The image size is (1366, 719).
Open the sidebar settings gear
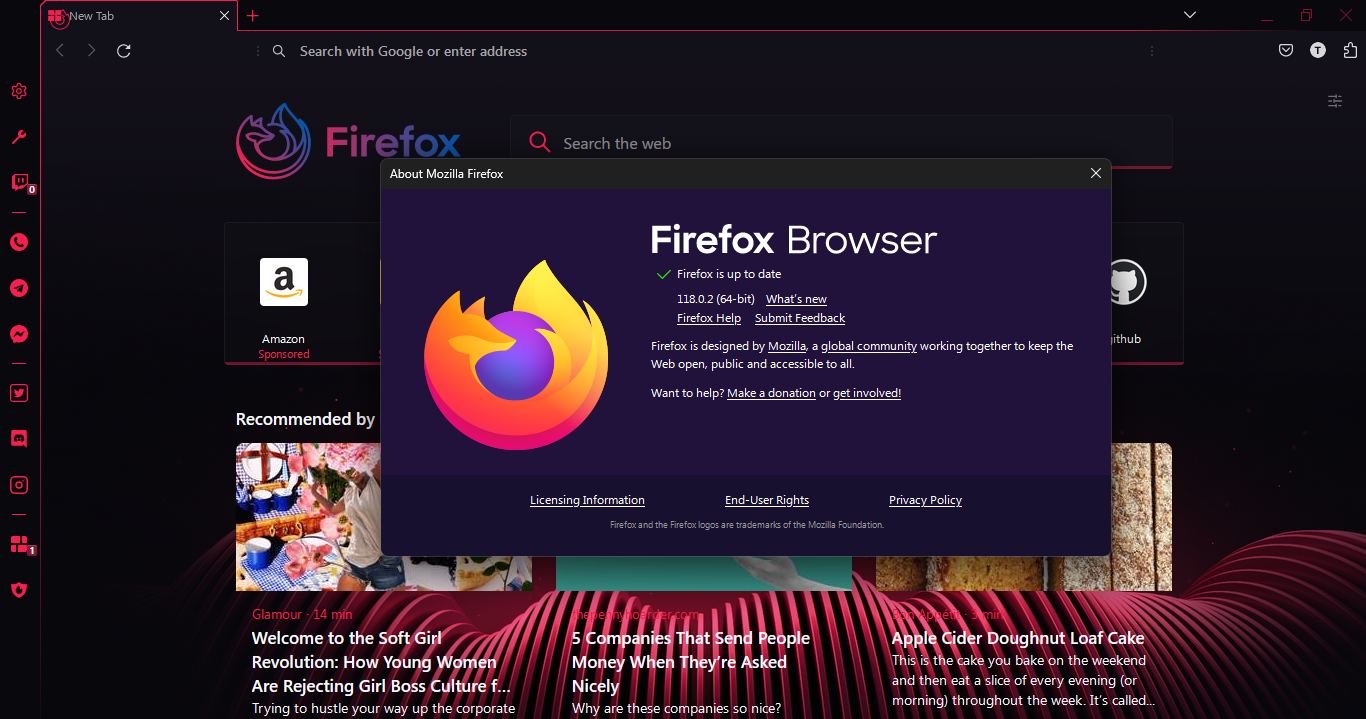[19, 91]
